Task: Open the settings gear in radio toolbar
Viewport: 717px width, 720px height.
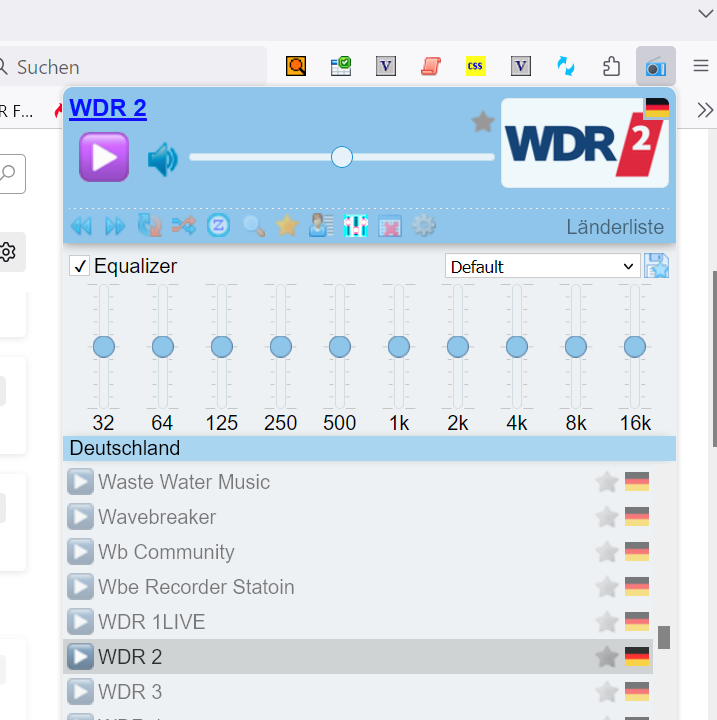Action: [x=424, y=226]
